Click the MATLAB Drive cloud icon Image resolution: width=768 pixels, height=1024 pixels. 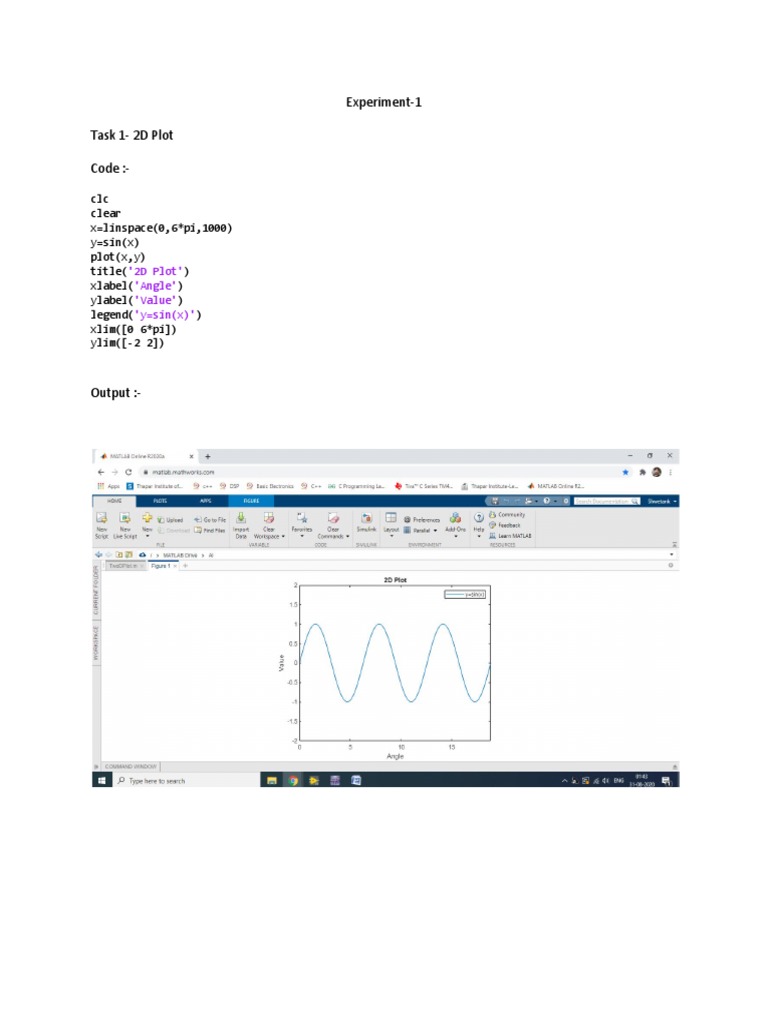[142, 554]
